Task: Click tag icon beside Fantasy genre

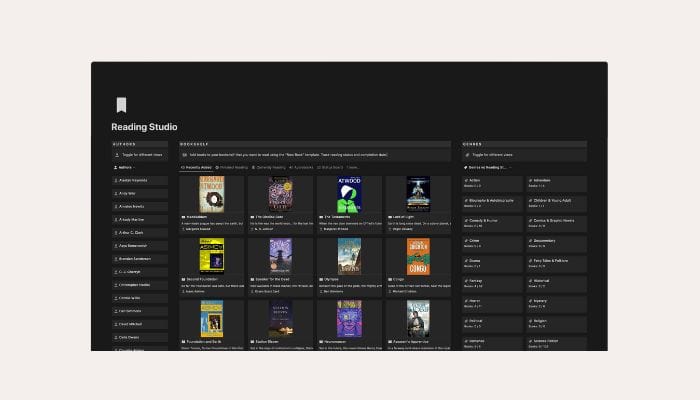Action: [466, 281]
